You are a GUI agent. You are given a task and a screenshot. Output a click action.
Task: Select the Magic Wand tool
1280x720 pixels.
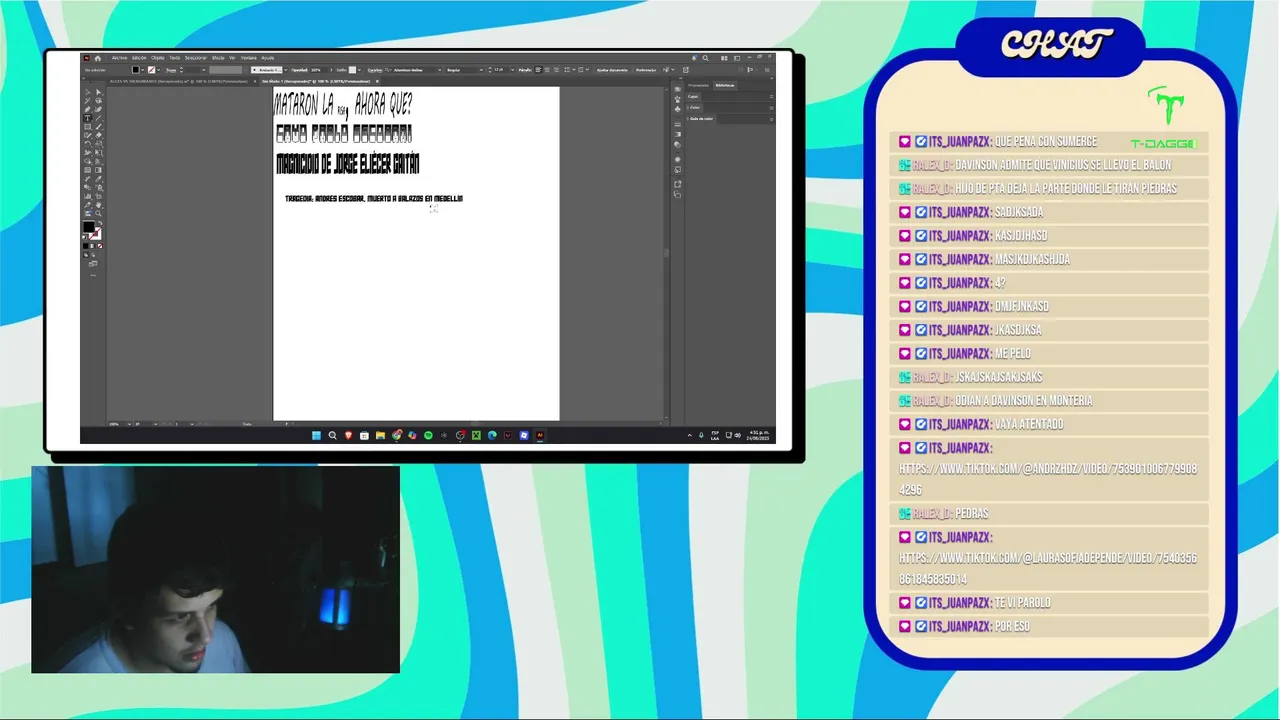point(88,101)
